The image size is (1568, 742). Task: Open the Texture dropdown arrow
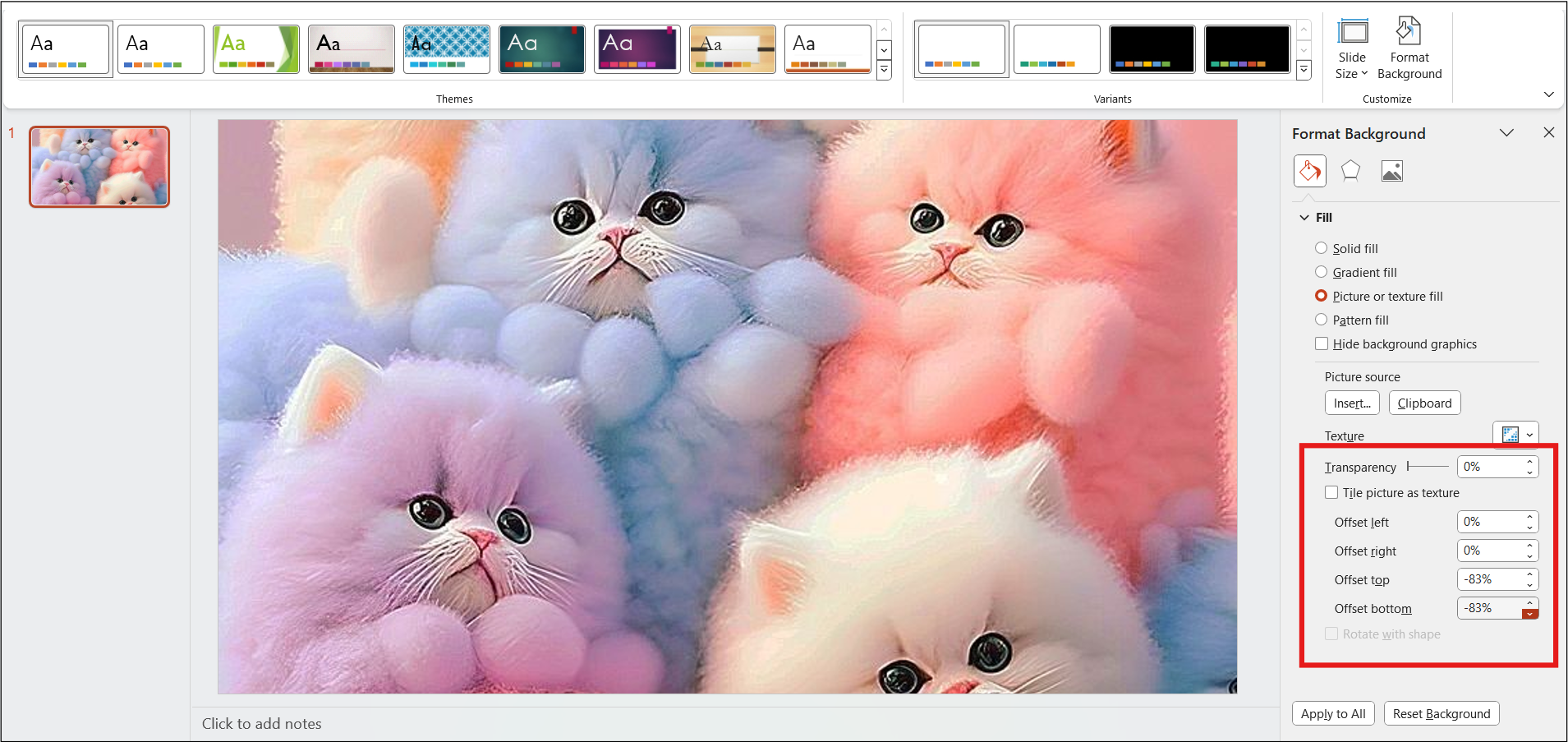1529,434
